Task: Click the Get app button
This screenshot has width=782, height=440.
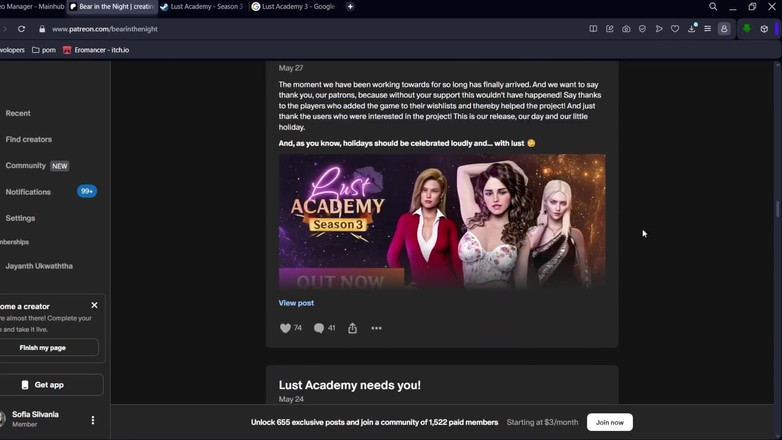Action: point(43,385)
